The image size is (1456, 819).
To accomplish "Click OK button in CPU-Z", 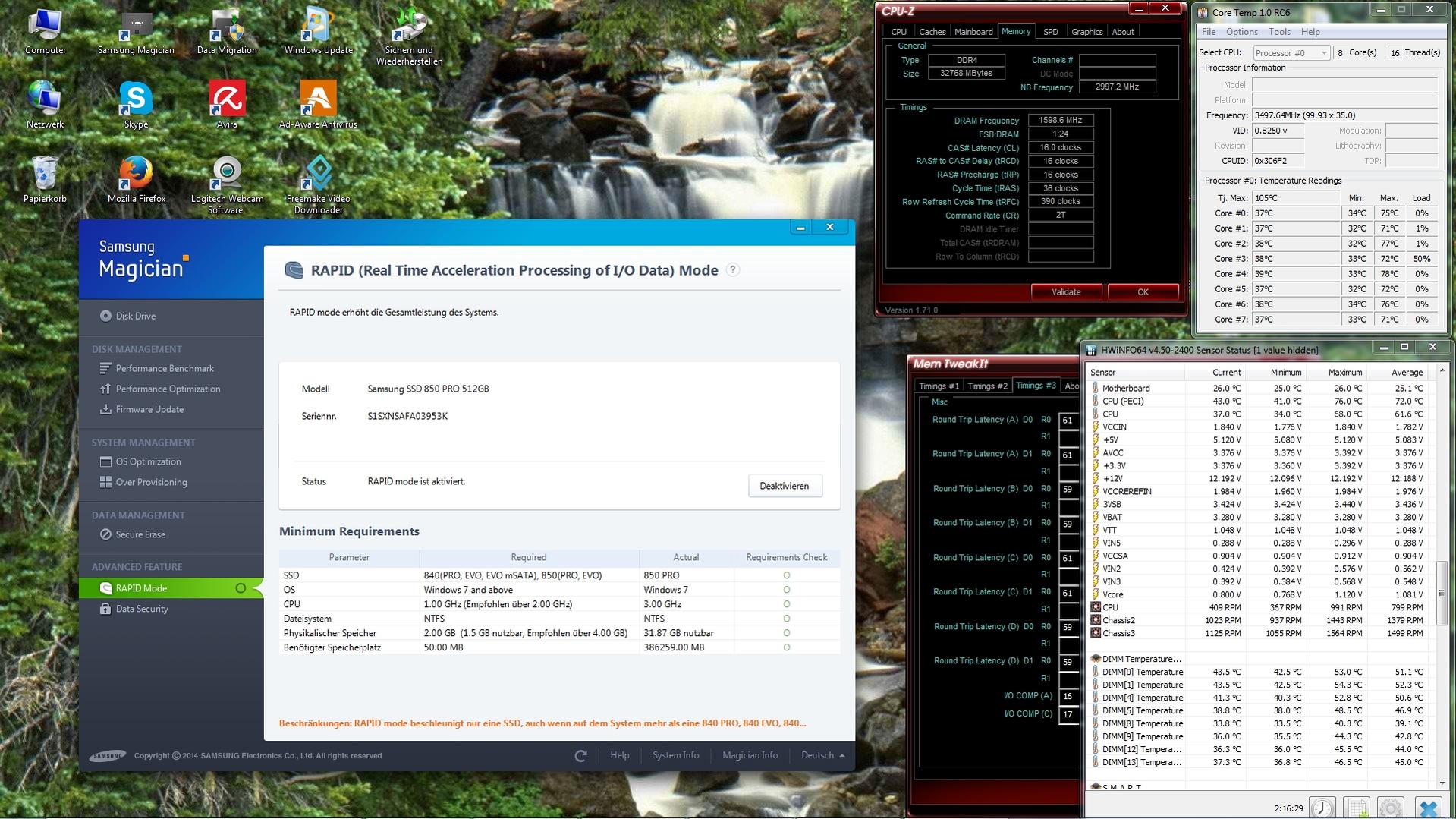I will [1143, 292].
